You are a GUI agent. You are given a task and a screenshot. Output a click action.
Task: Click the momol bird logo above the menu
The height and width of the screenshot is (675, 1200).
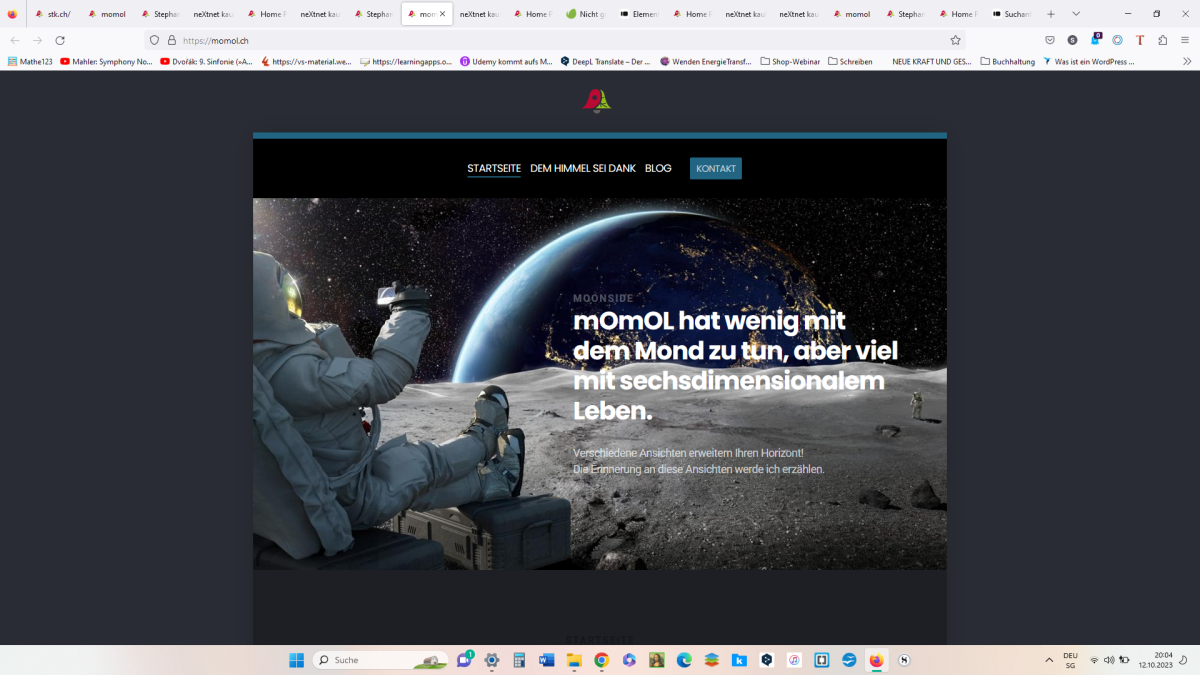pyautogui.click(x=597, y=100)
